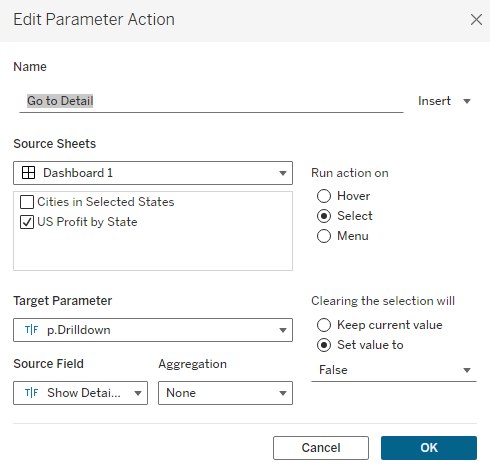Select the Hover radio button
The height and width of the screenshot is (475, 490).
[x=324, y=196]
